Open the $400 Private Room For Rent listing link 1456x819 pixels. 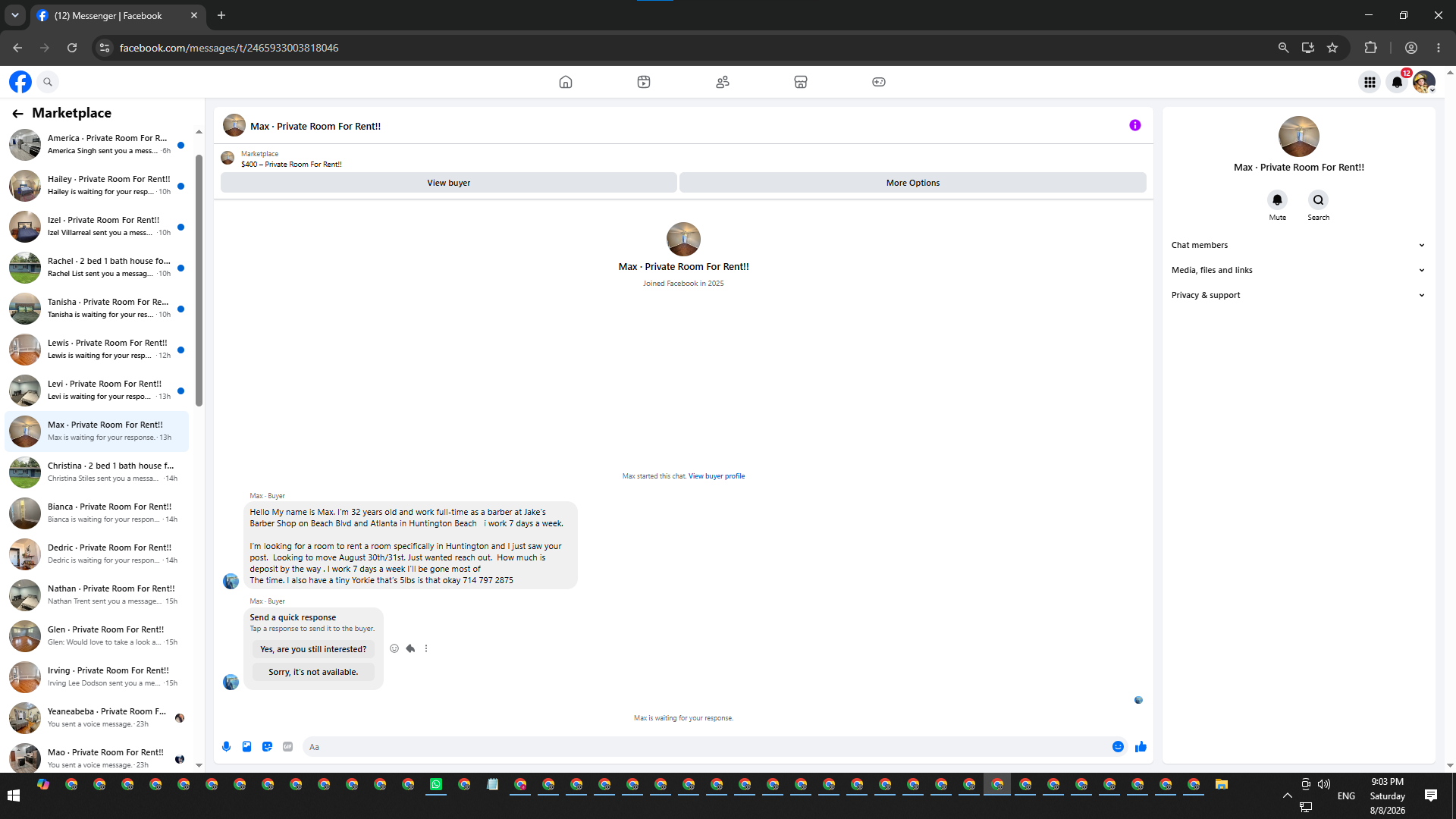click(x=291, y=165)
